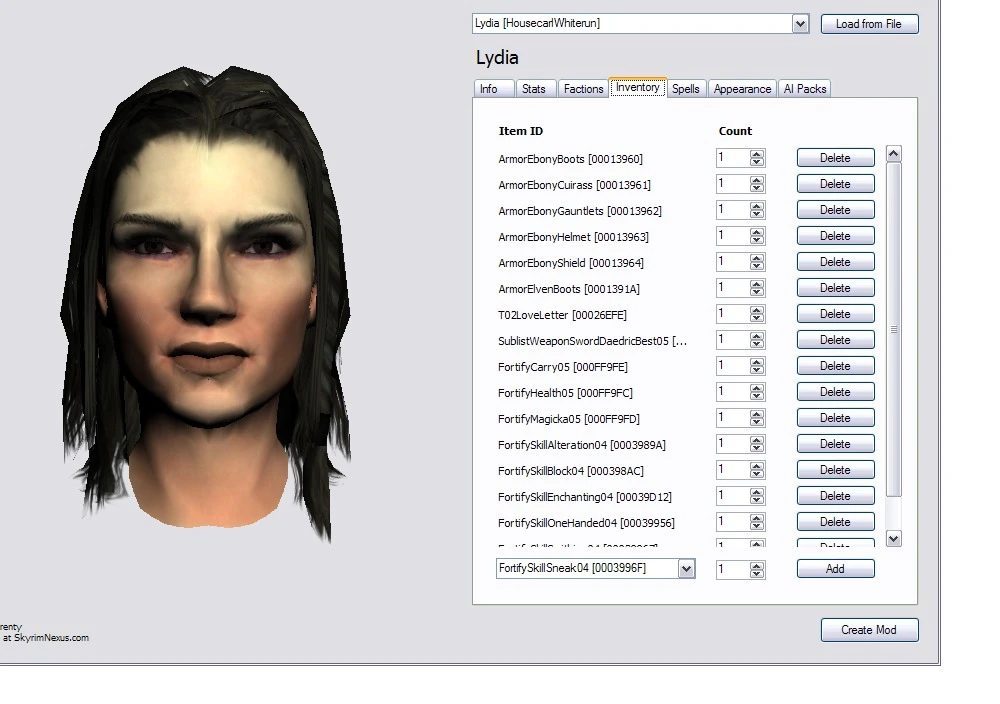Open the Factions tab
Image resolution: width=1000 pixels, height=704 pixels.
click(x=583, y=89)
